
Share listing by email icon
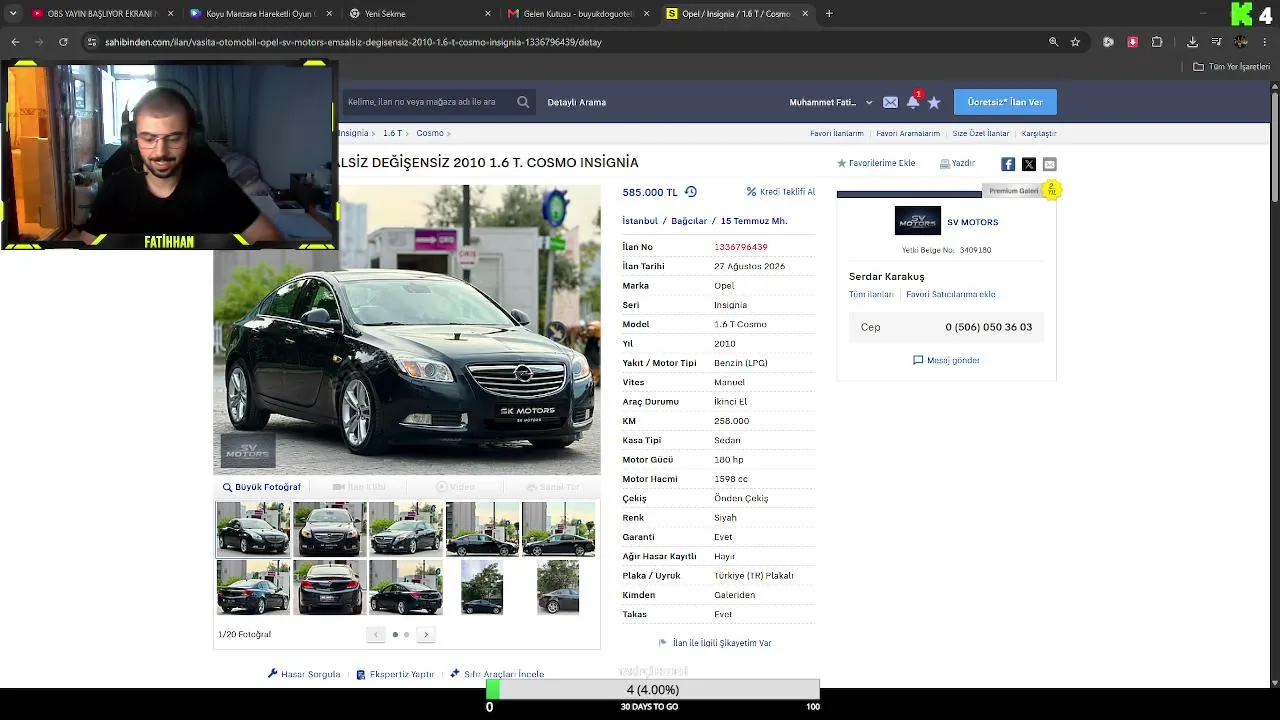1049,164
